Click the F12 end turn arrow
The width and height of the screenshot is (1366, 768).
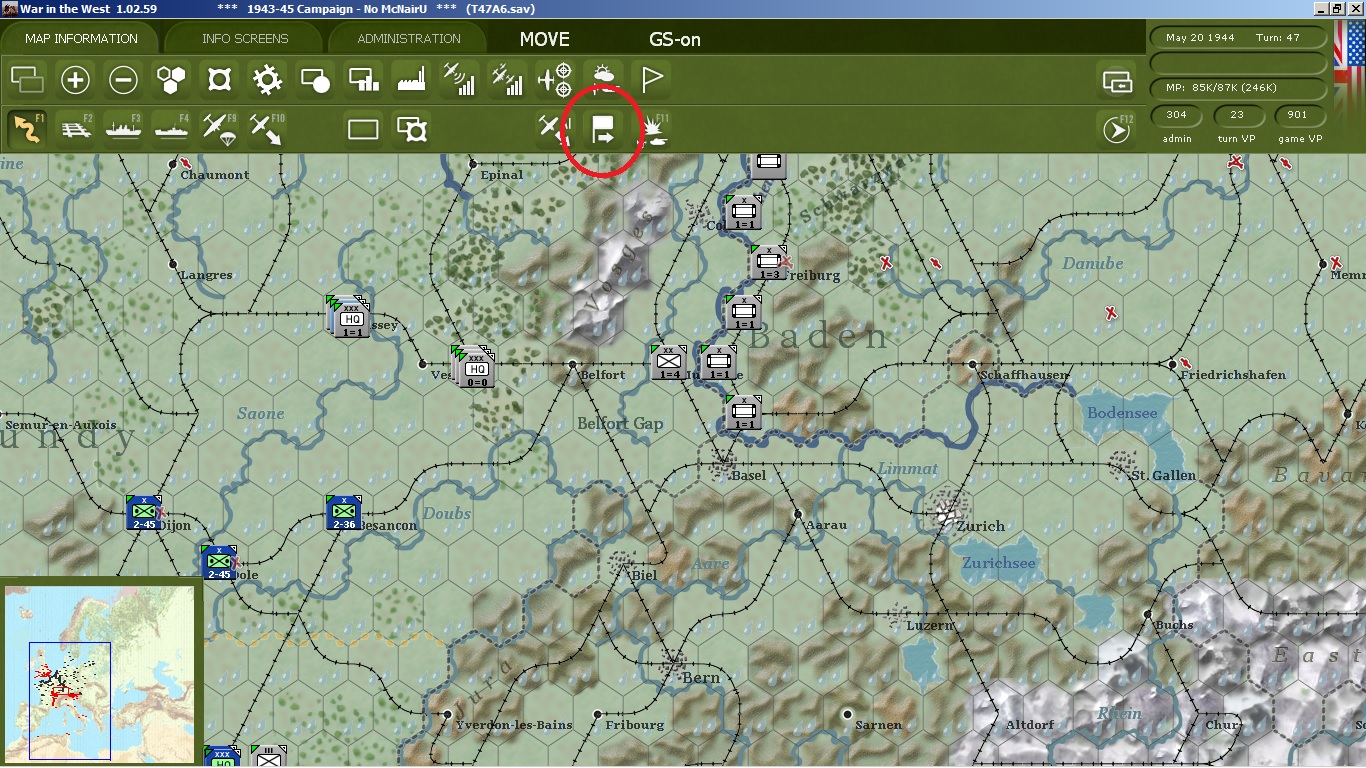pyautogui.click(x=1116, y=130)
